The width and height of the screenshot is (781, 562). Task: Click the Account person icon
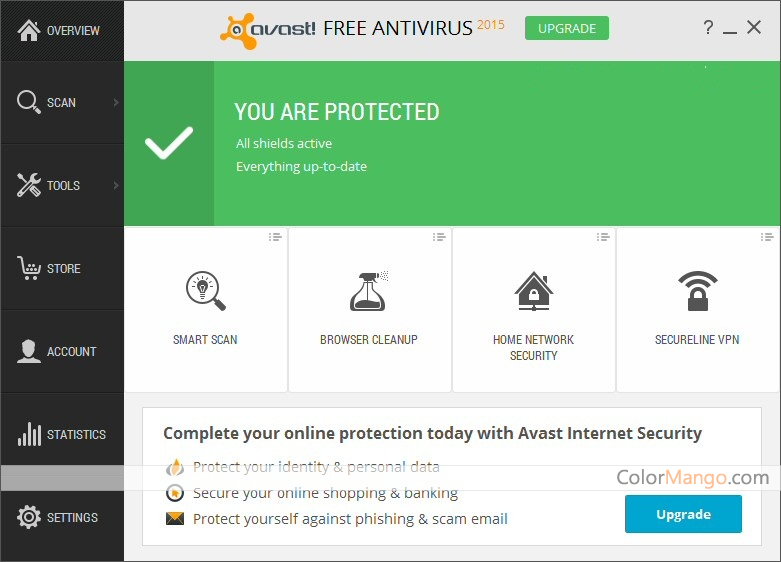tap(29, 351)
